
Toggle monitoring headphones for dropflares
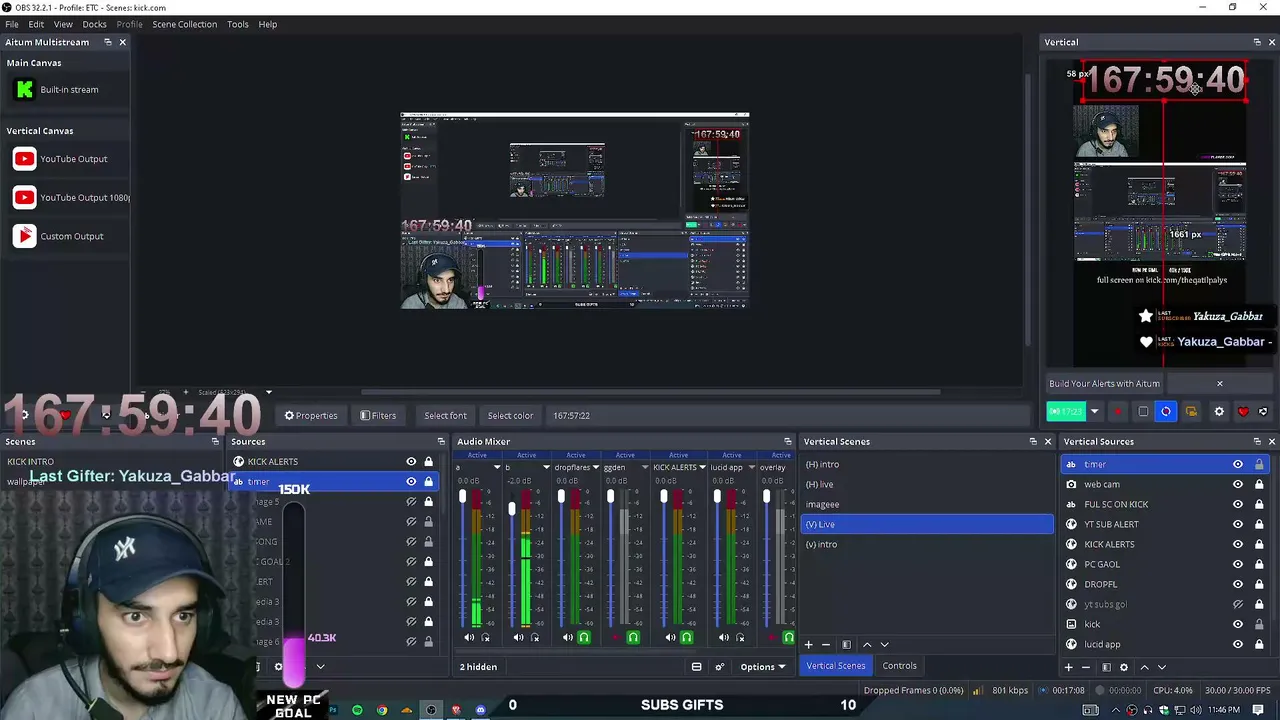point(584,638)
